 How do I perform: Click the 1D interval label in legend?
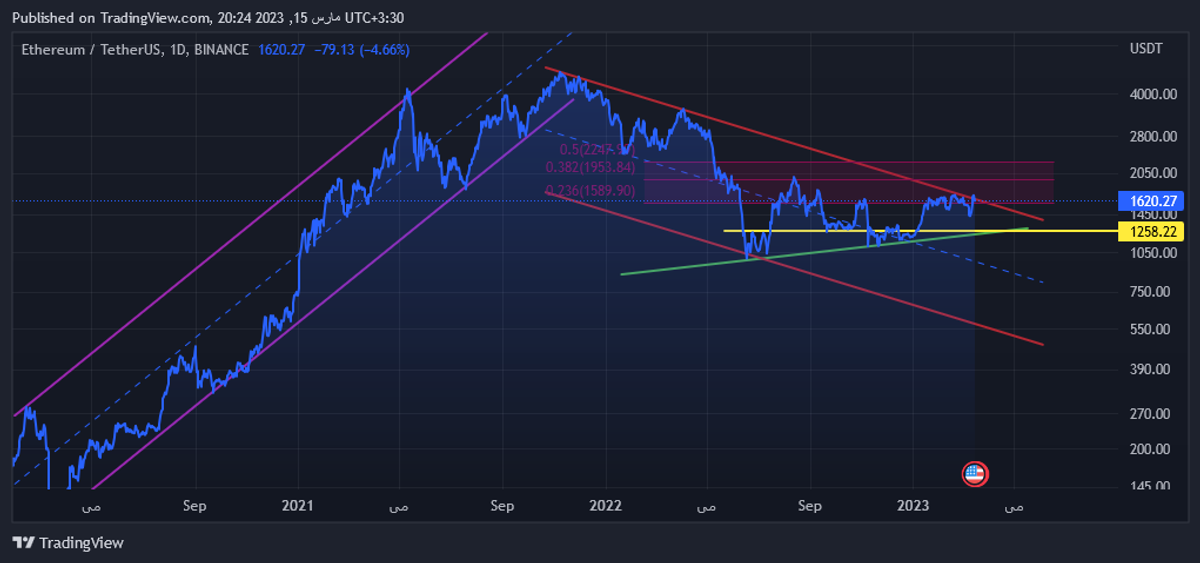[176, 49]
